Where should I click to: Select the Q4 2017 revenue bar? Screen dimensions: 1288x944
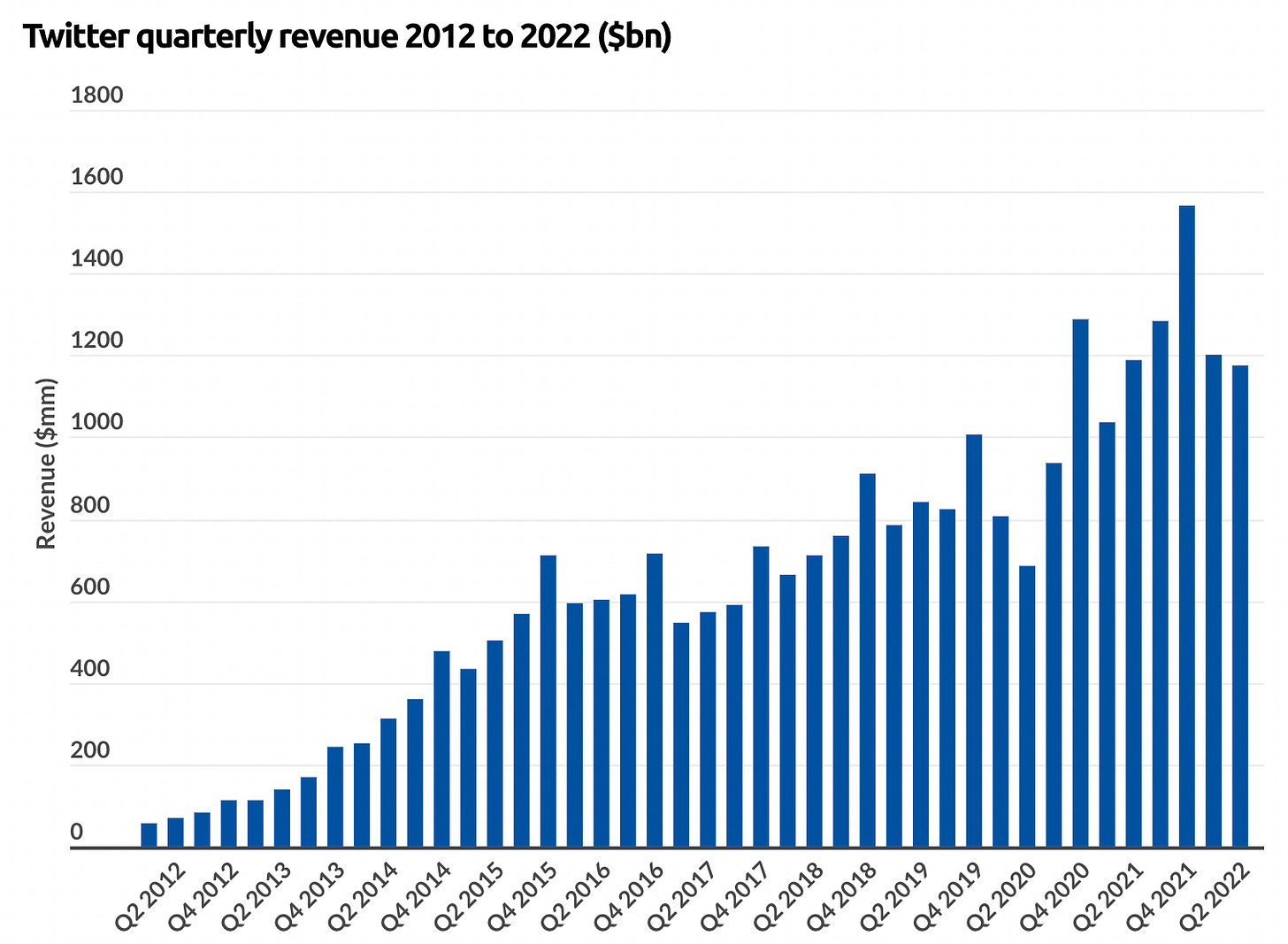click(x=761, y=696)
